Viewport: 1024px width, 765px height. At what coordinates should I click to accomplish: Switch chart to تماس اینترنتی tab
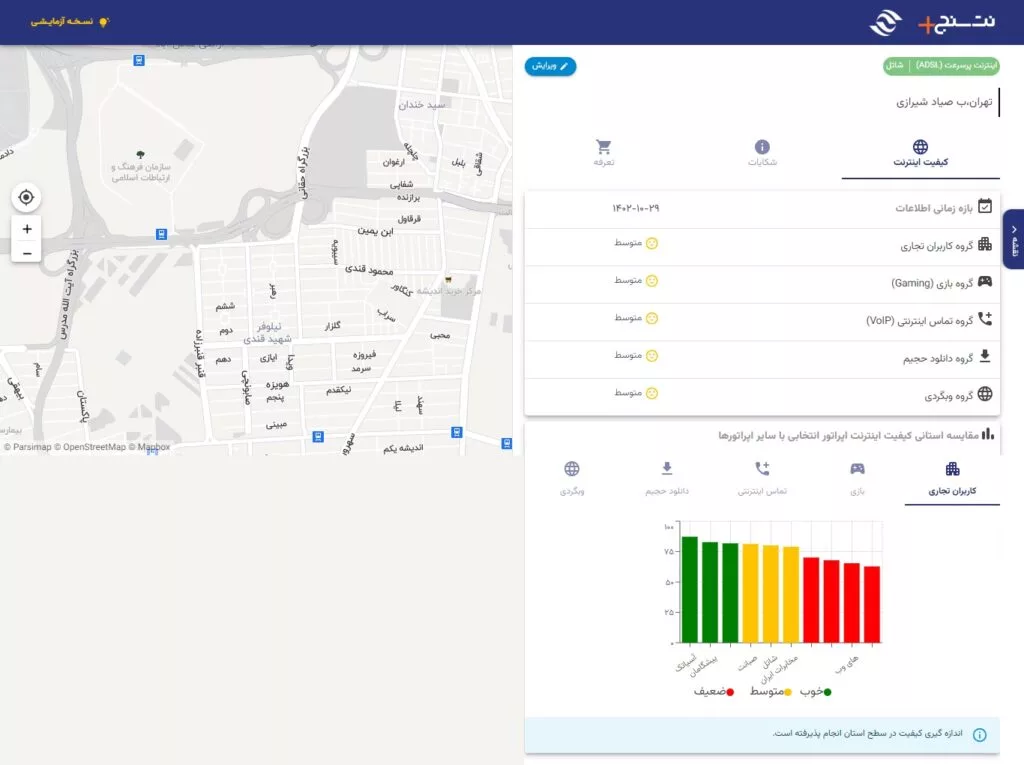pyautogui.click(x=762, y=479)
